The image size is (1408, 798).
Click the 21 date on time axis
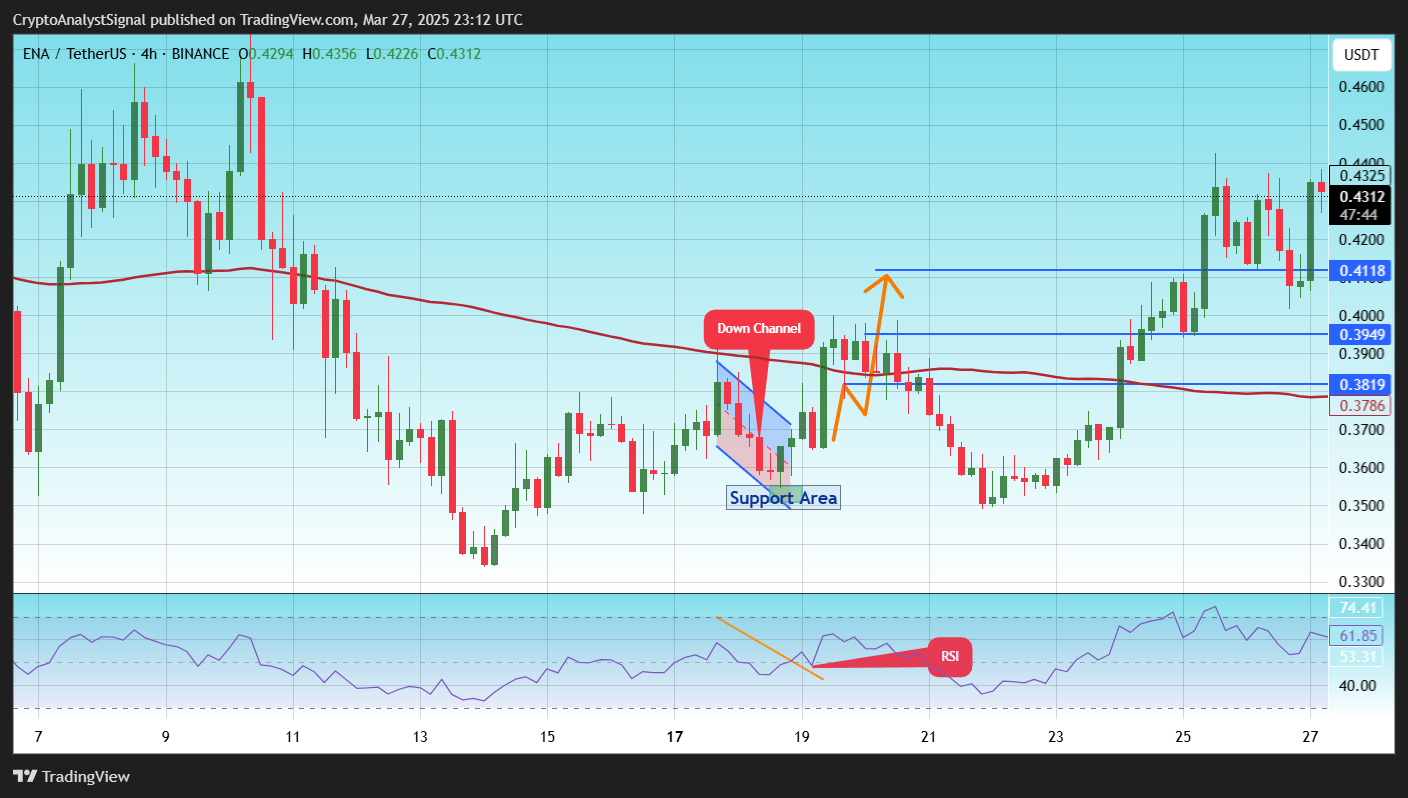click(x=928, y=737)
